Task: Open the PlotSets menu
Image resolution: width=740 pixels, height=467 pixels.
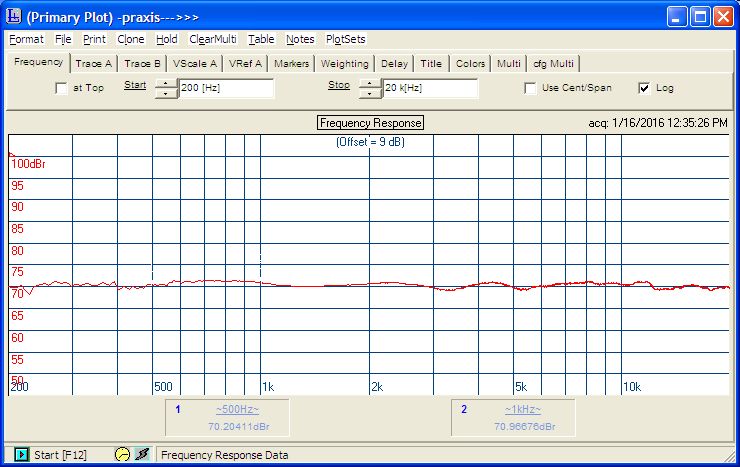Action: tap(345, 39)
